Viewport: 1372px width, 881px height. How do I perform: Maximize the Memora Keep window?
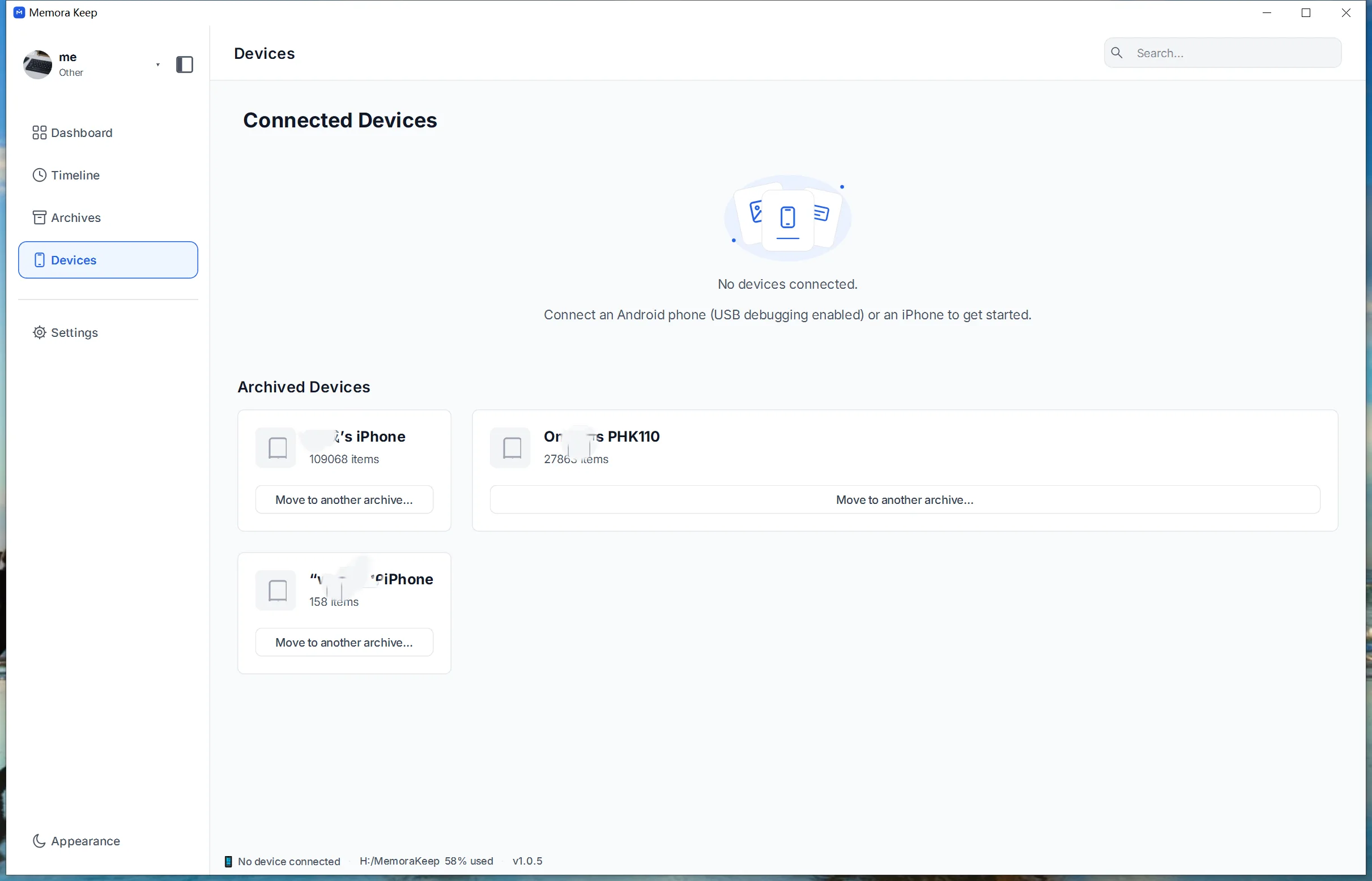pos(1306,12)
